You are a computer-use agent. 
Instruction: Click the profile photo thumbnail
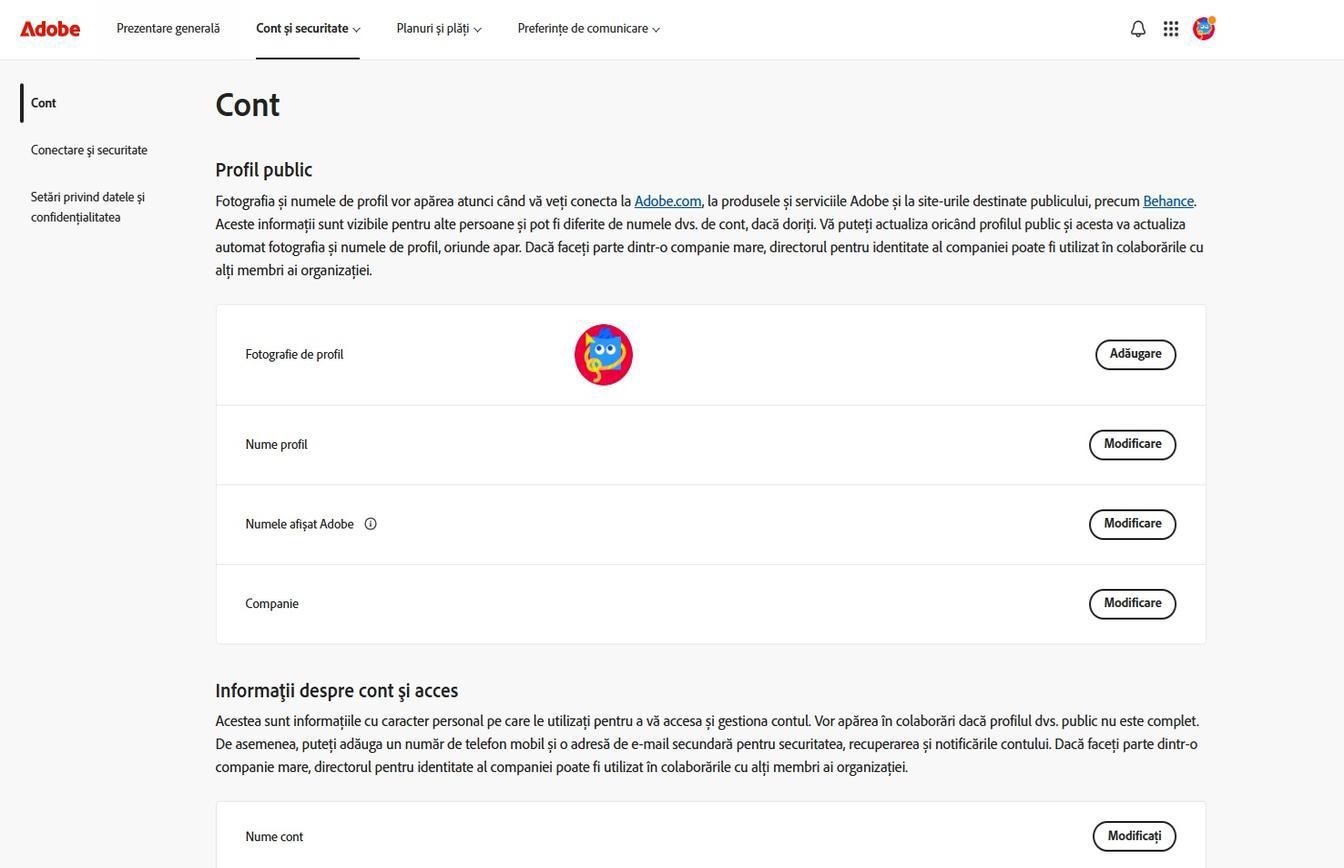pyautogui.click(x=603, y=354)
